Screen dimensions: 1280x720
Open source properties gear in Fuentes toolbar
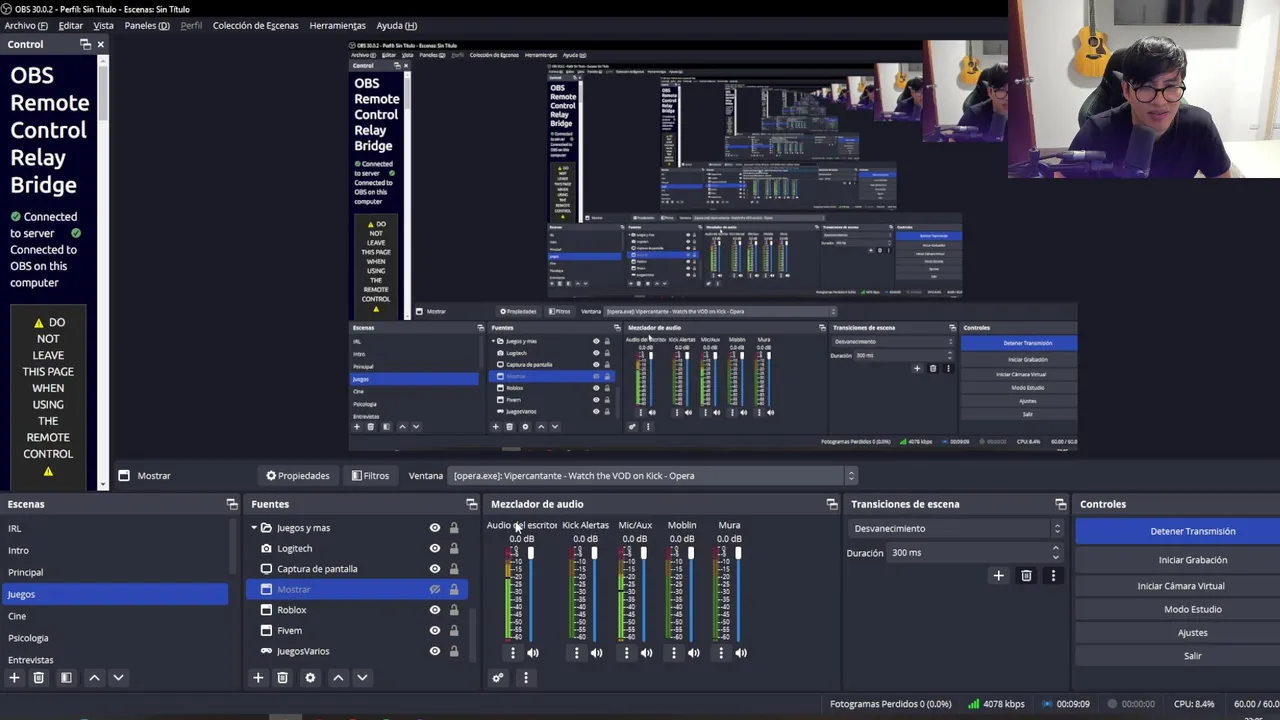tap(310, 678)
